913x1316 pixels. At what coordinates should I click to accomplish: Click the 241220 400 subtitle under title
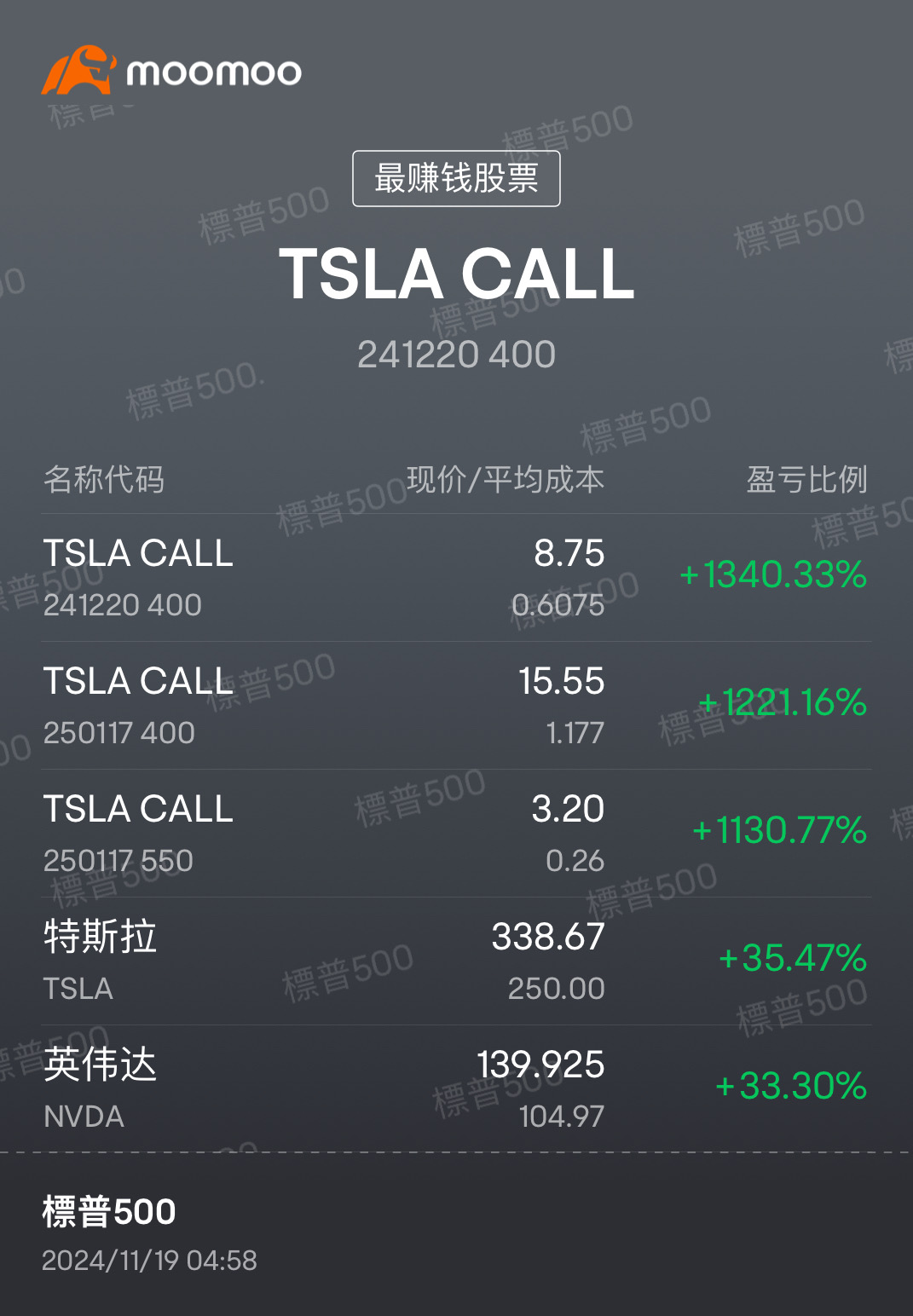pos(457,355)
